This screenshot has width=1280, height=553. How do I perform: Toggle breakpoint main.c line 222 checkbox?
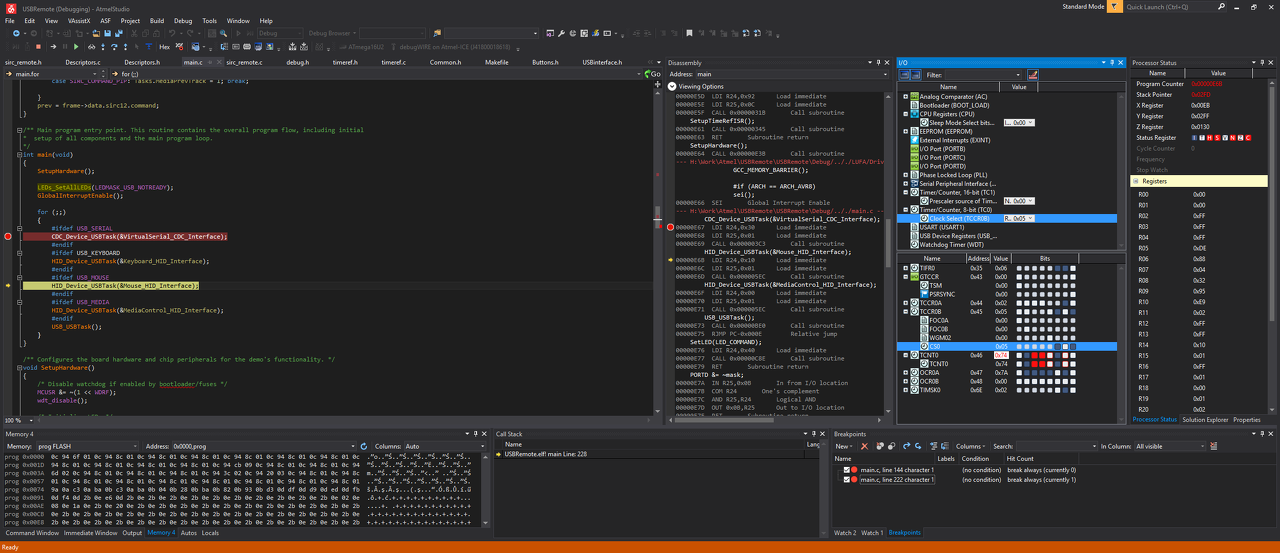(x=847, y=480)
